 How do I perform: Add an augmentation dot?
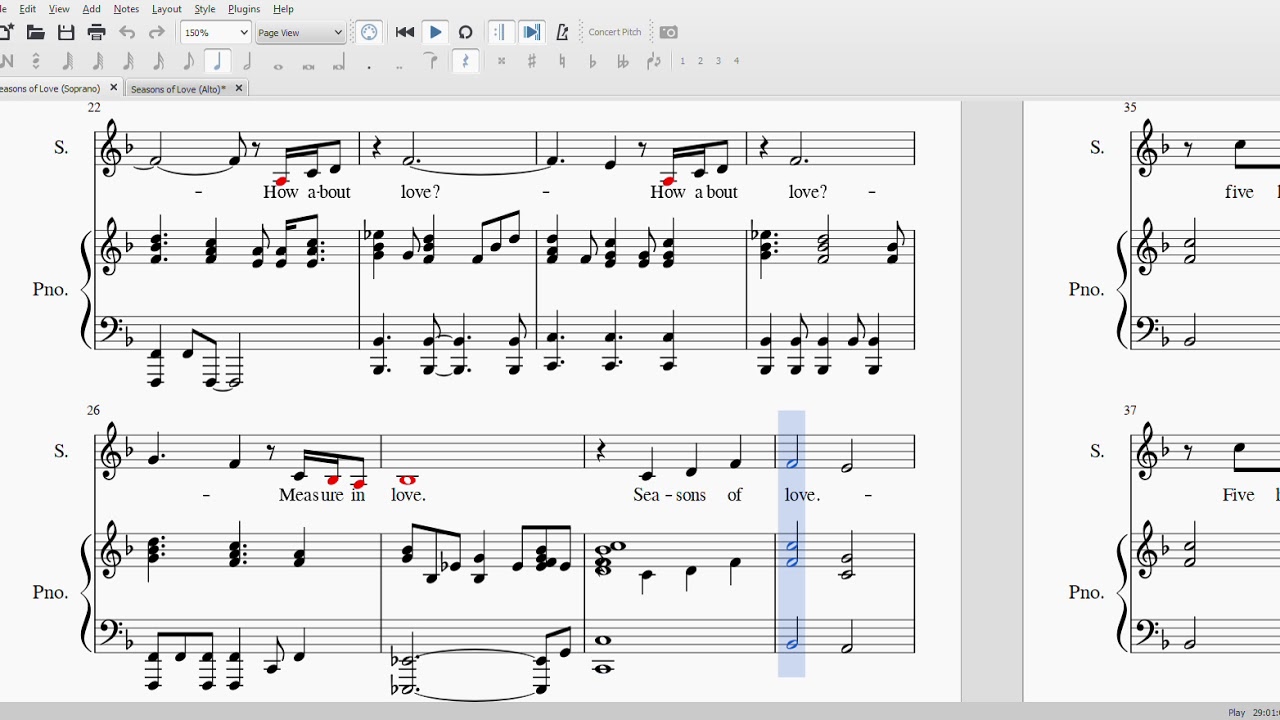(x=369, y=66)
